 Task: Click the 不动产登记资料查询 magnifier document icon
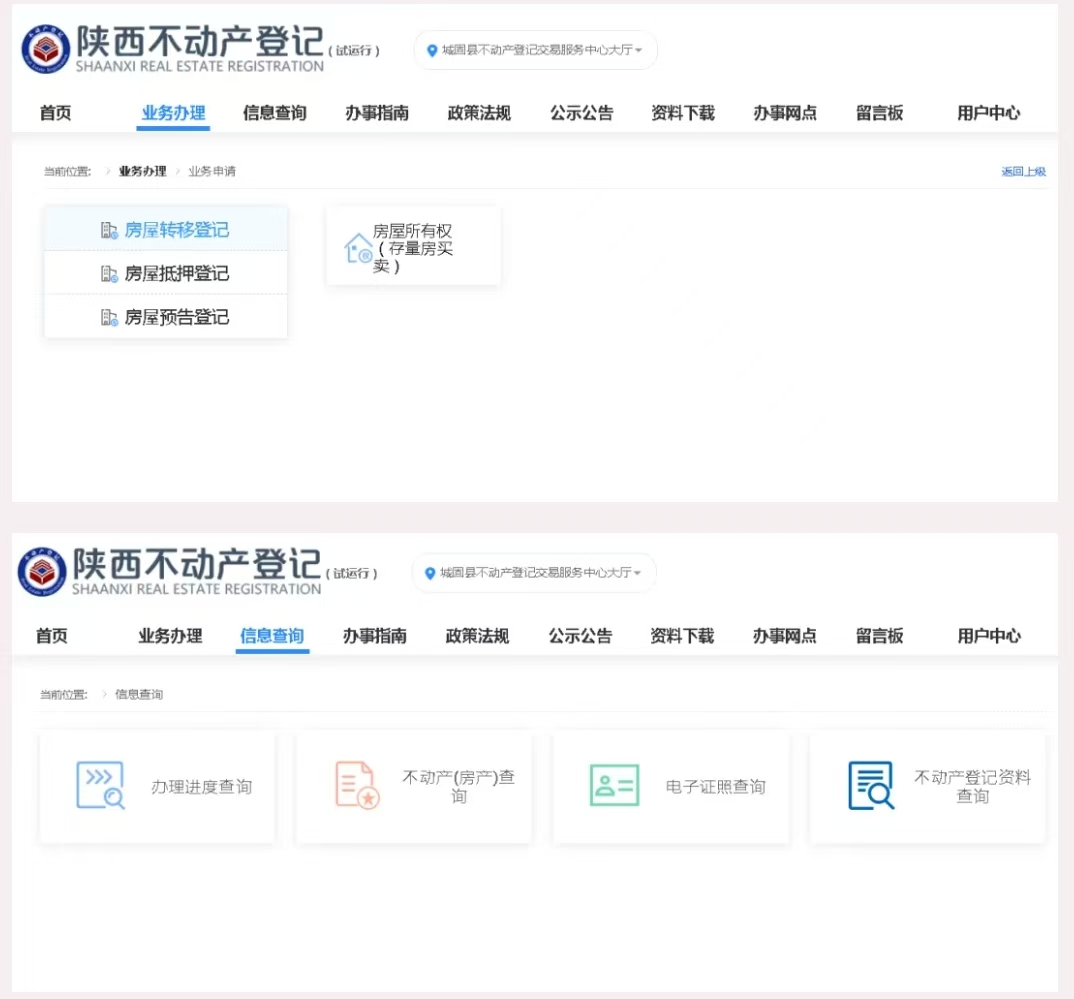click(870, 786)
